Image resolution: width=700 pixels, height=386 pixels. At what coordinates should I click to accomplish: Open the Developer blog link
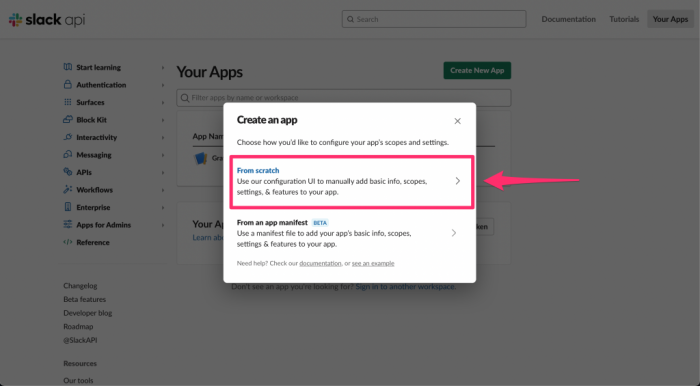click(x=88, y=313)
